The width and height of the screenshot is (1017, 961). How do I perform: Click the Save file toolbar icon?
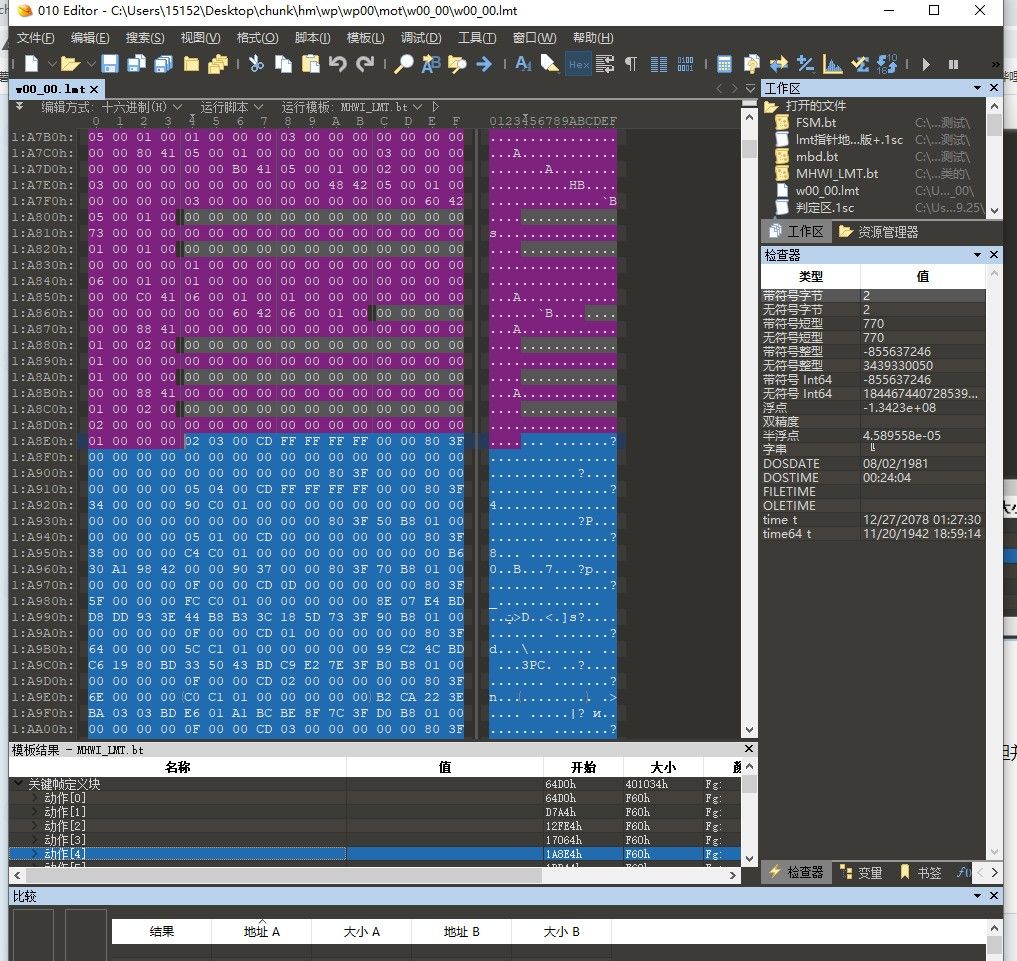[110, 64]
